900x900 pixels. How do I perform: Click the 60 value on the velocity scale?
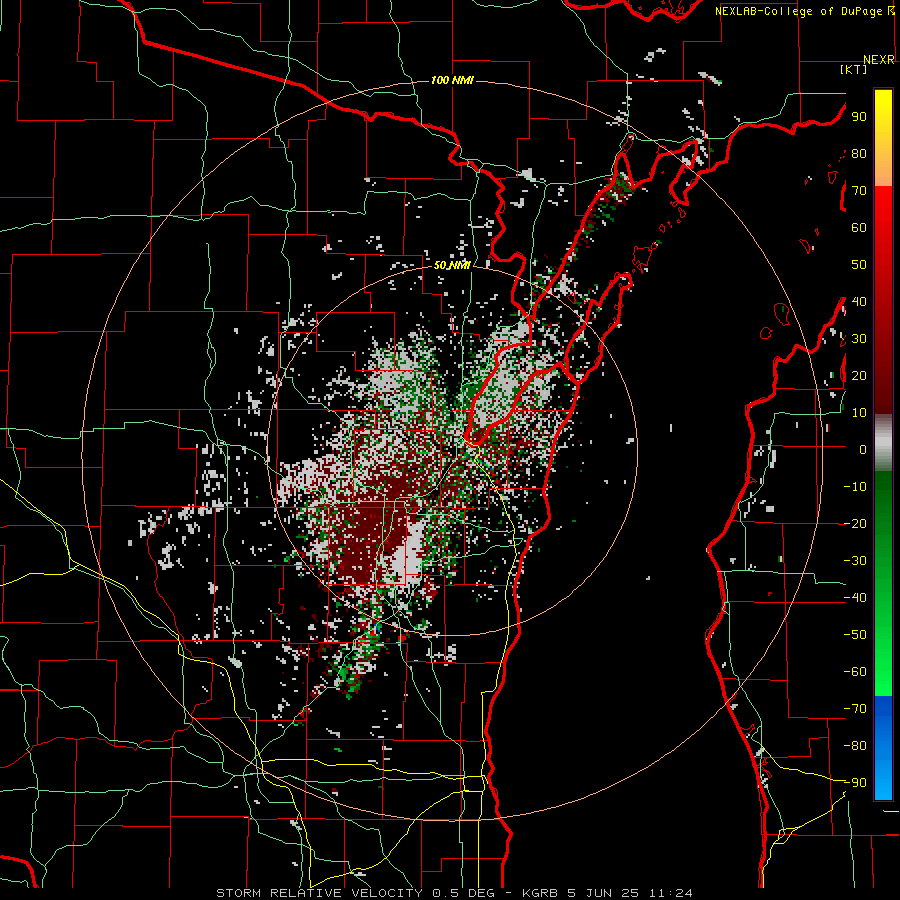(x=859, y=228)
